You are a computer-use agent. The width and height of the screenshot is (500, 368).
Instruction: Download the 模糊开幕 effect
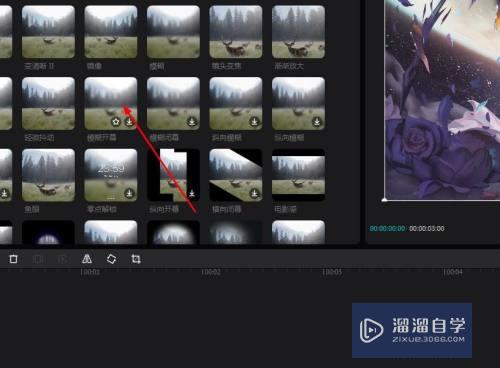129,122
